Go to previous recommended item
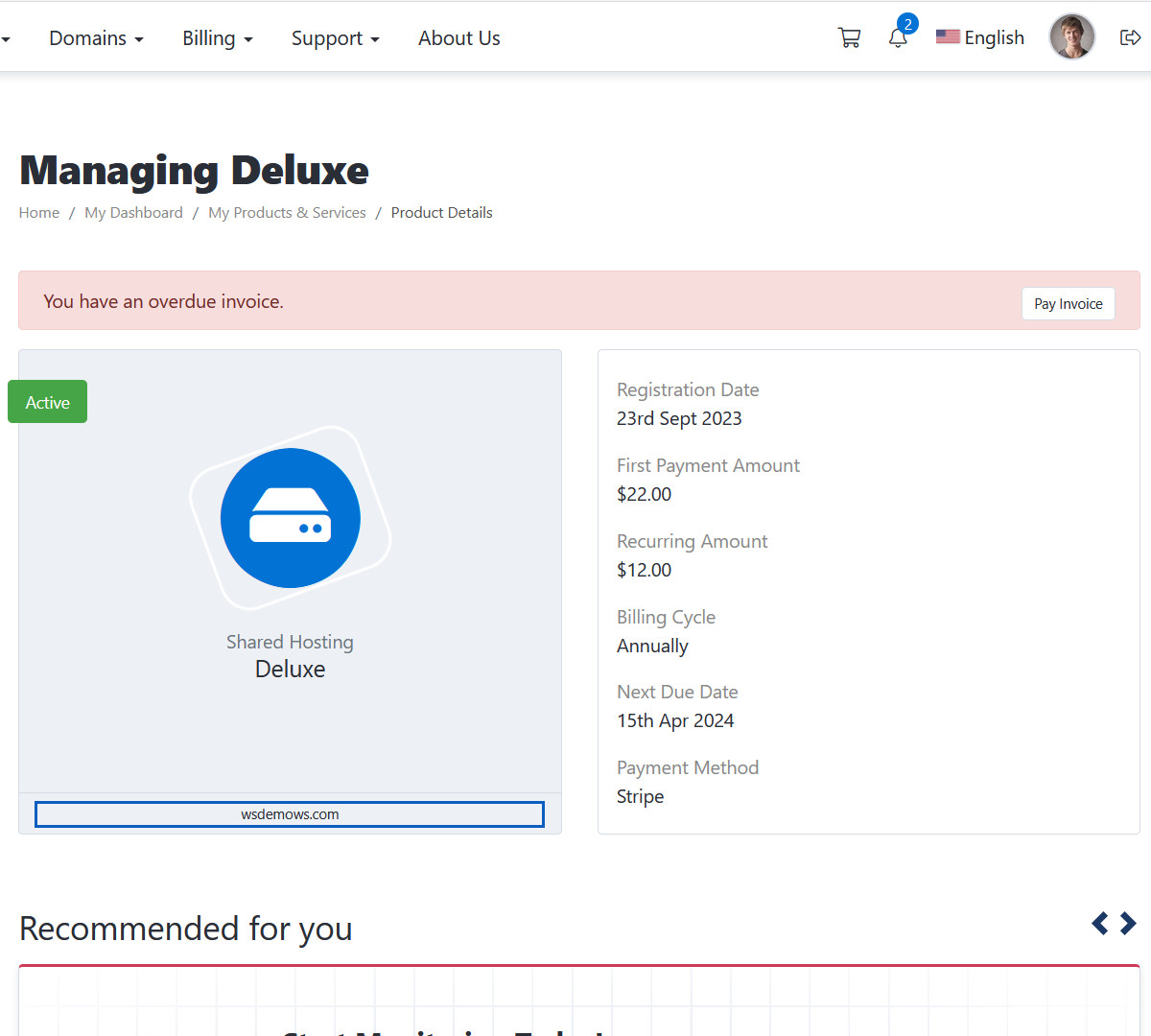Viewport: 1151px width, 1036px height. 1100,924
